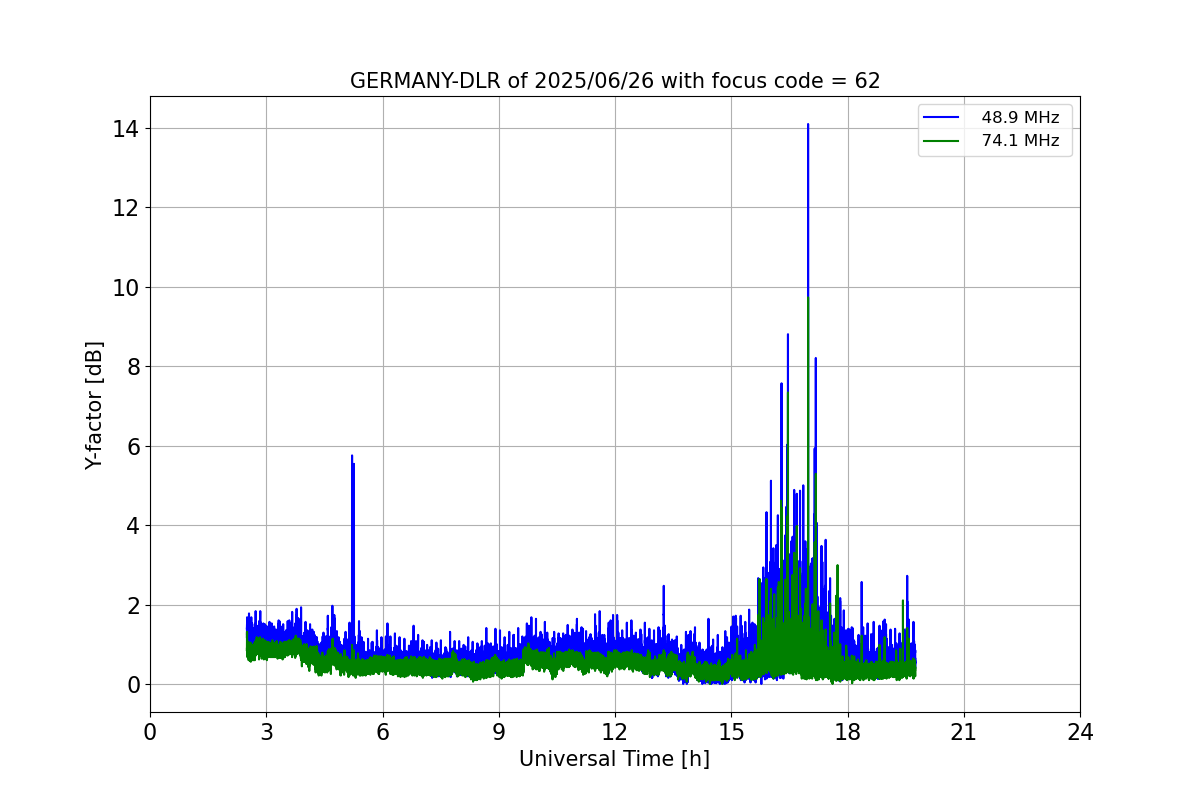Viewport: 1200px width, 800px height.
Task: Click the green line sample in legend
Action: tap(942, 142)
